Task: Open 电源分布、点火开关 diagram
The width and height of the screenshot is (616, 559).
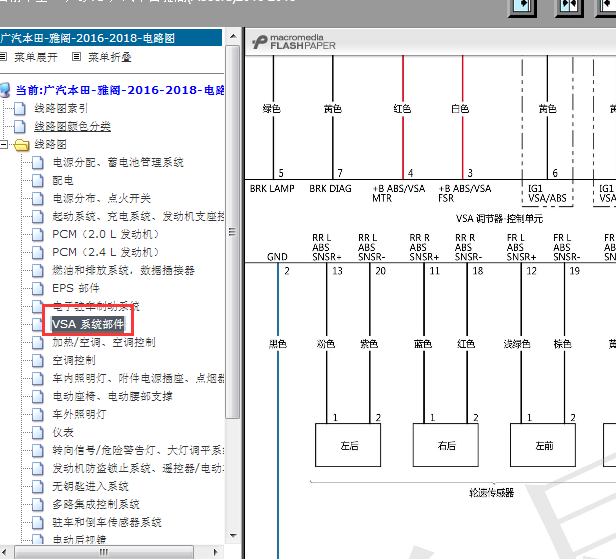Action: [102, 198]
